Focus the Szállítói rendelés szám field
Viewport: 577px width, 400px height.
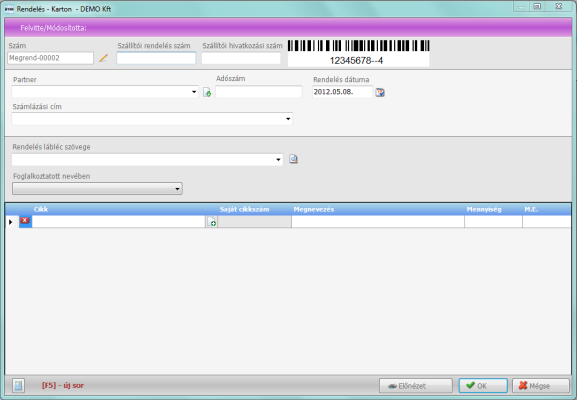[x=156, y=58]
